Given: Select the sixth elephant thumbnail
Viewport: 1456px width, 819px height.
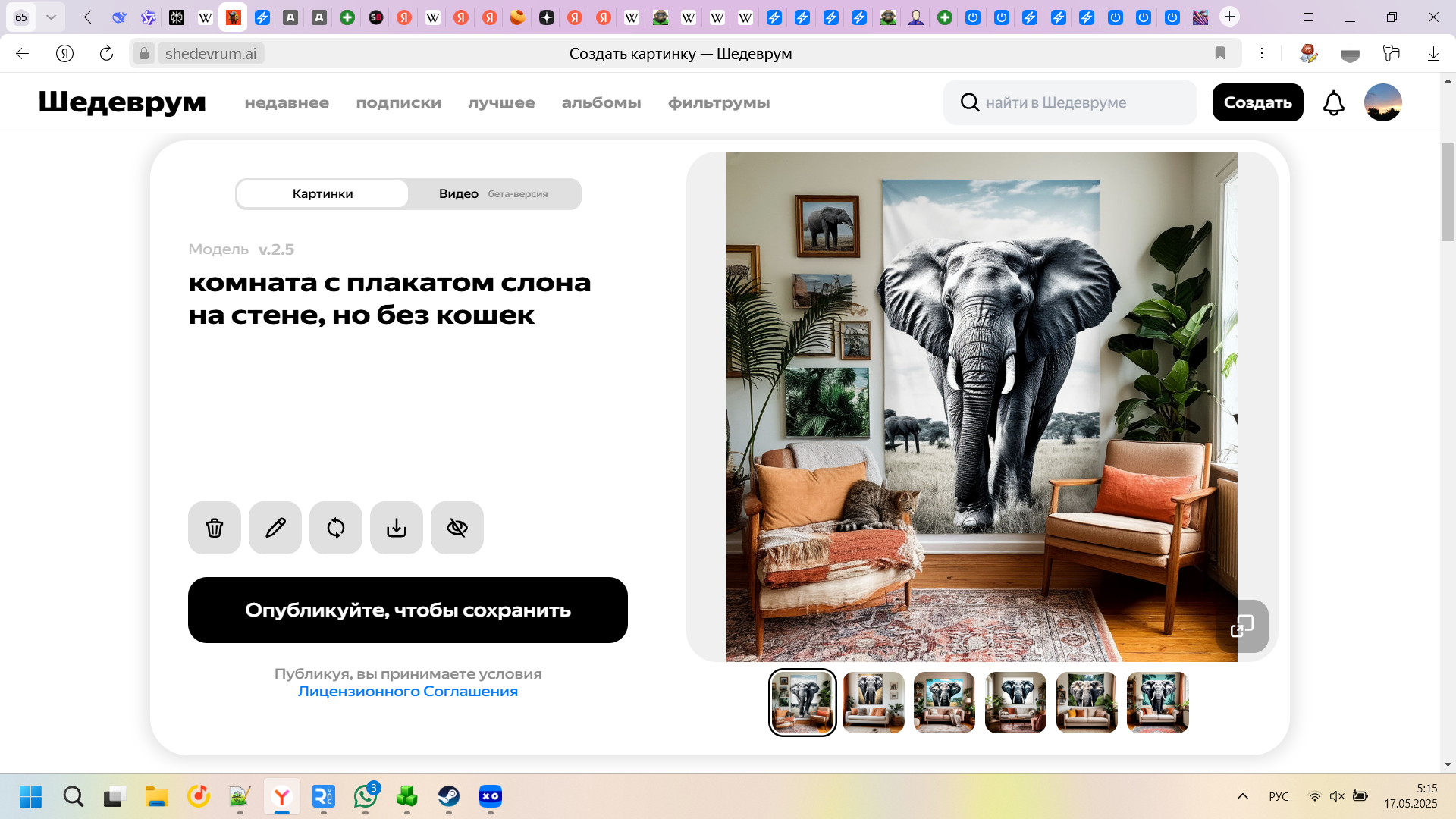Looking at the screenshot, I should 1158,702.
